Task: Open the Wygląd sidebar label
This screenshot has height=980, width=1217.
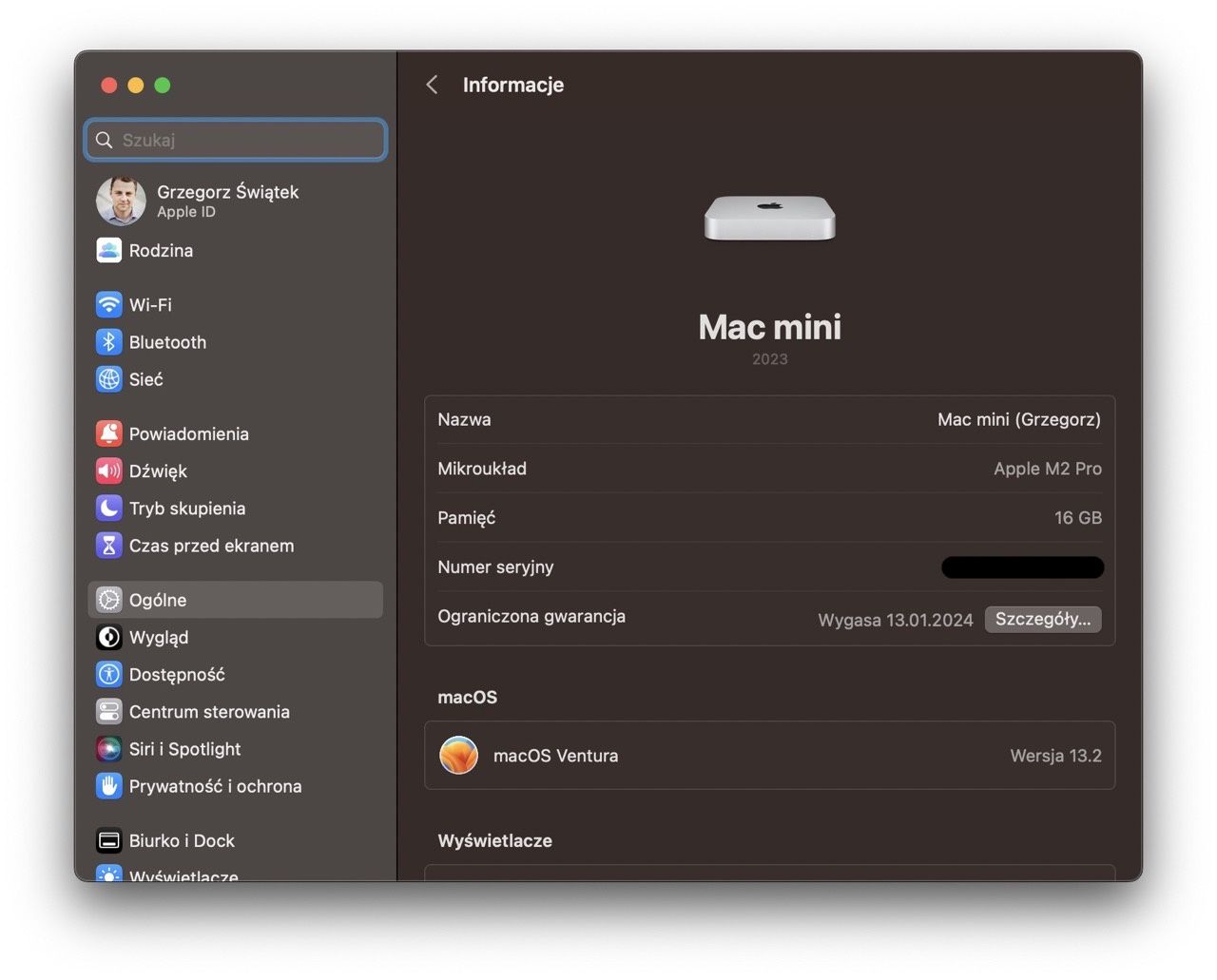Action: [159, 637]
